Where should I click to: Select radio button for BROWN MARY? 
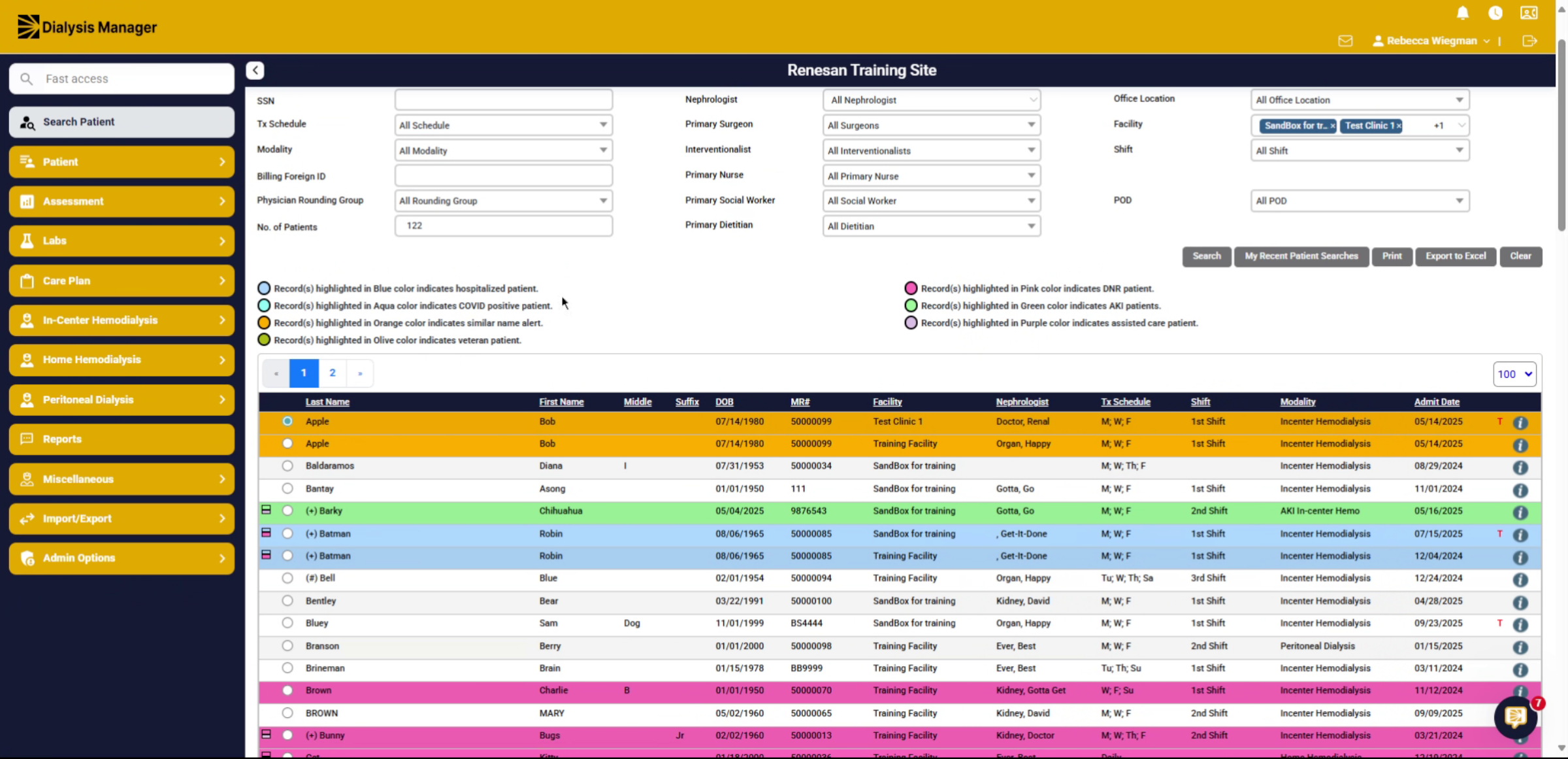[287, 713]
